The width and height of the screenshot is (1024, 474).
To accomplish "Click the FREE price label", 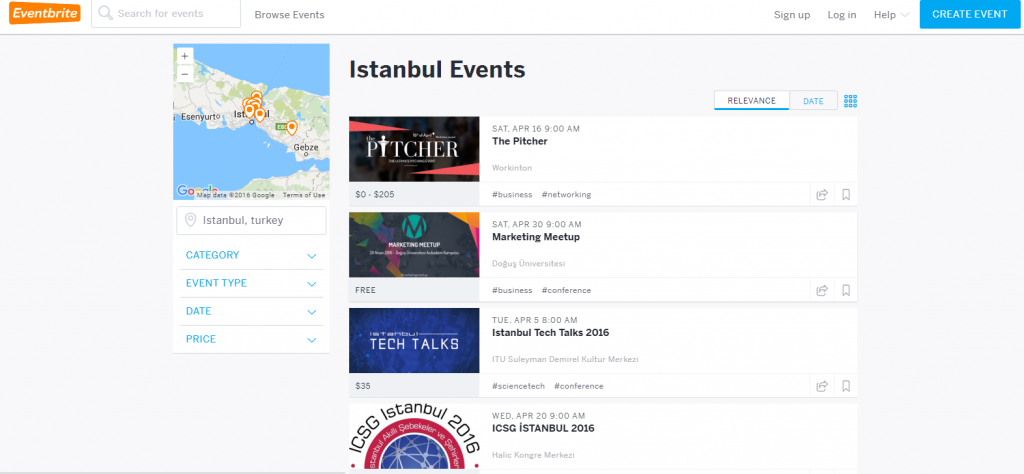I will (366, 290).
